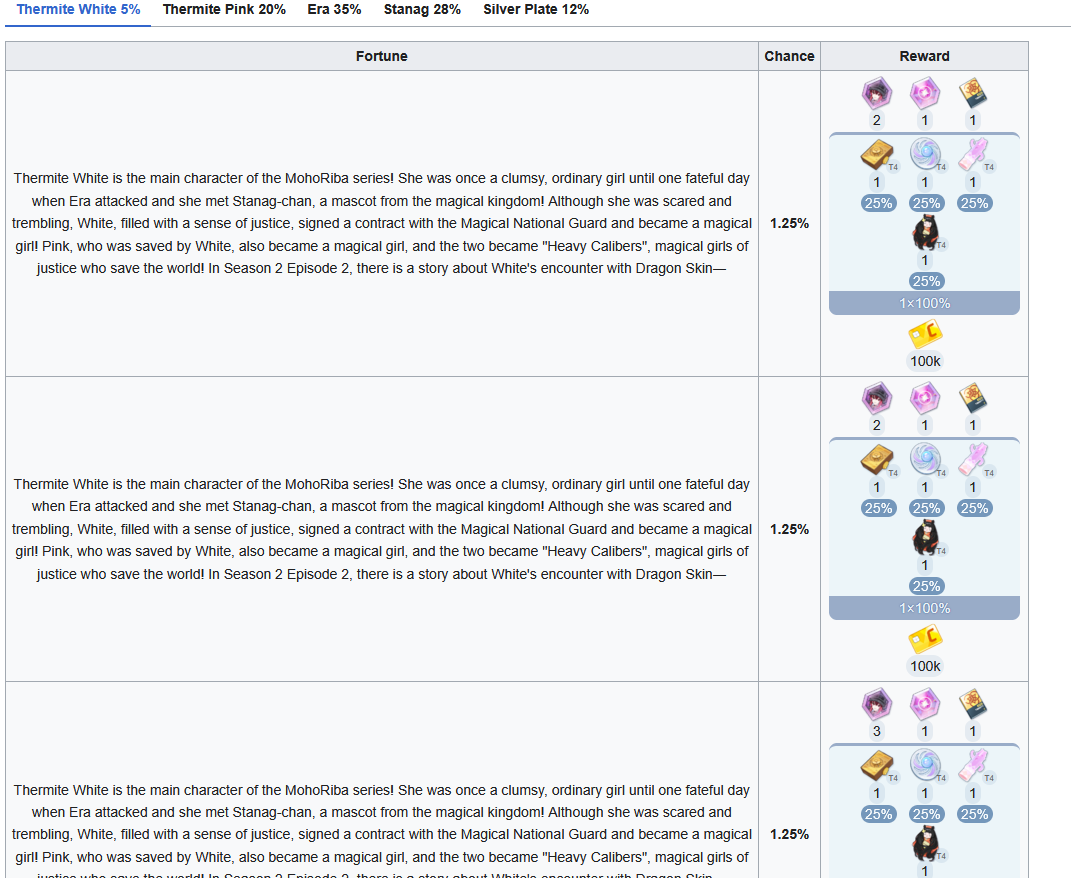Click the Fortune column header
Screen dimensions: 1071x878
click(381, 56)
